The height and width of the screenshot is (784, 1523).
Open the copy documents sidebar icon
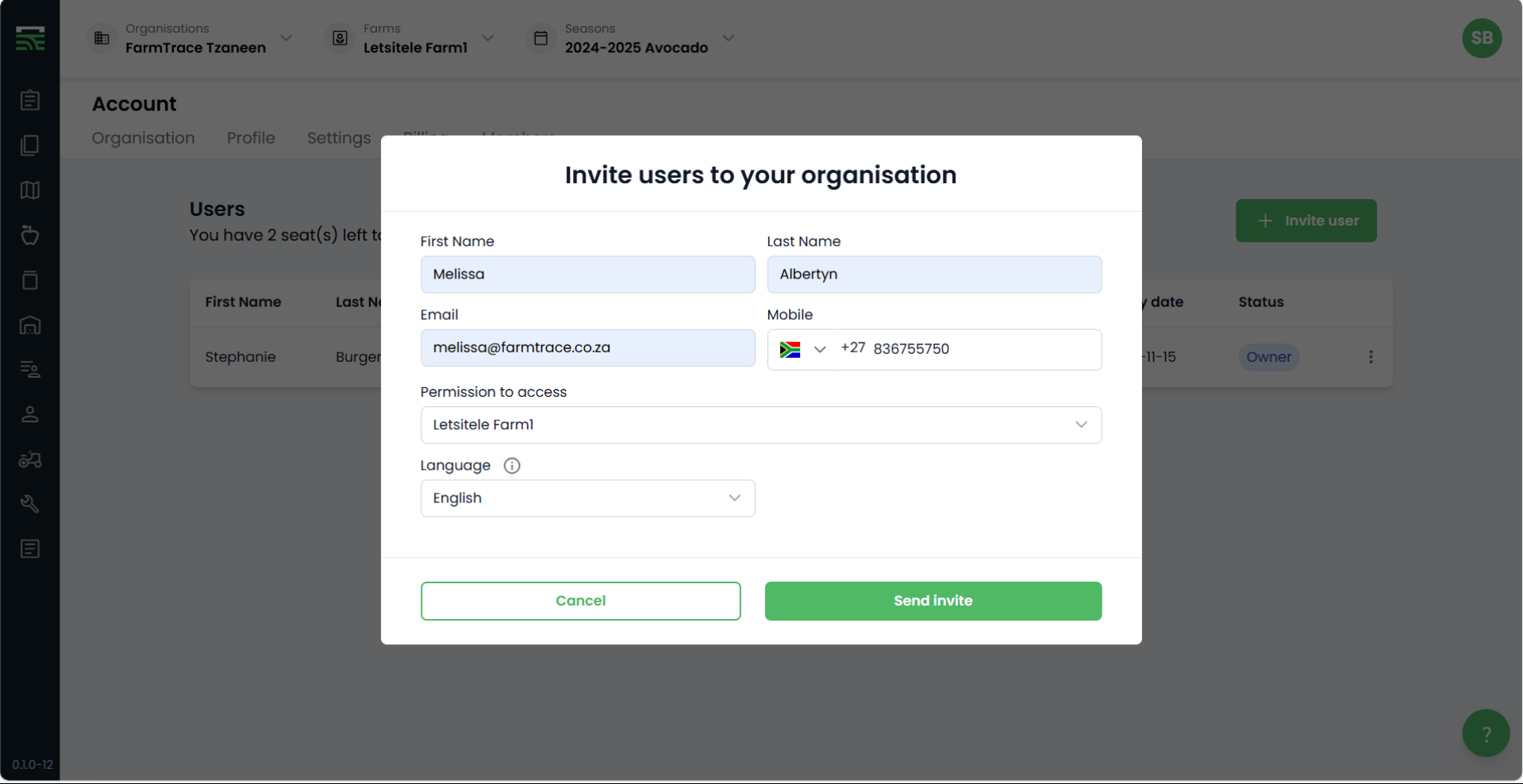click(30, 145)
